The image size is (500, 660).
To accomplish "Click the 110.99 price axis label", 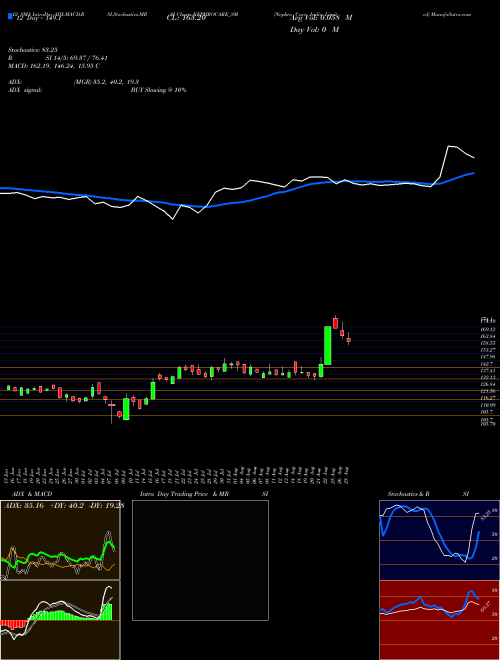I will (x=489, y=405).
